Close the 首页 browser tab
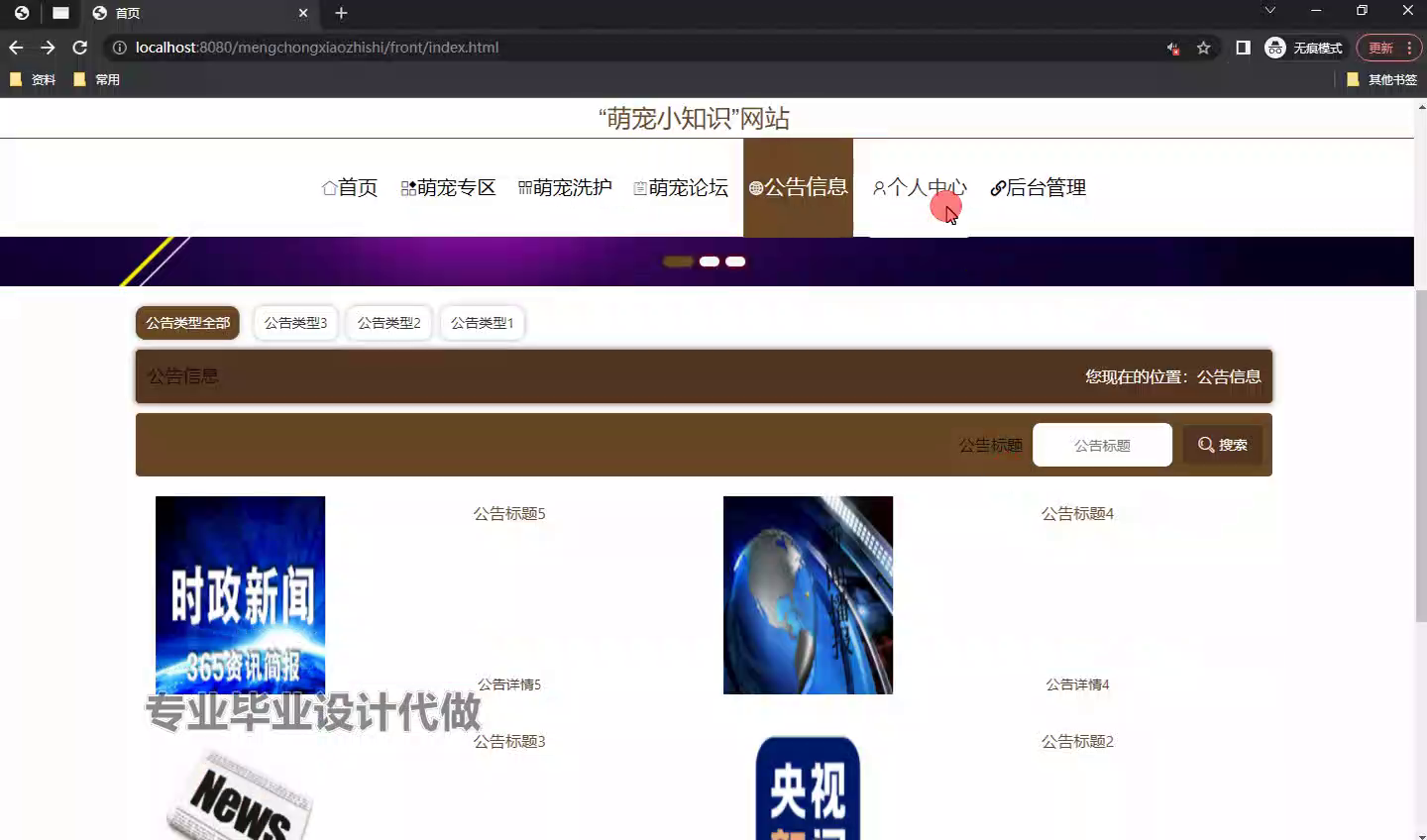 click(303, 13)
